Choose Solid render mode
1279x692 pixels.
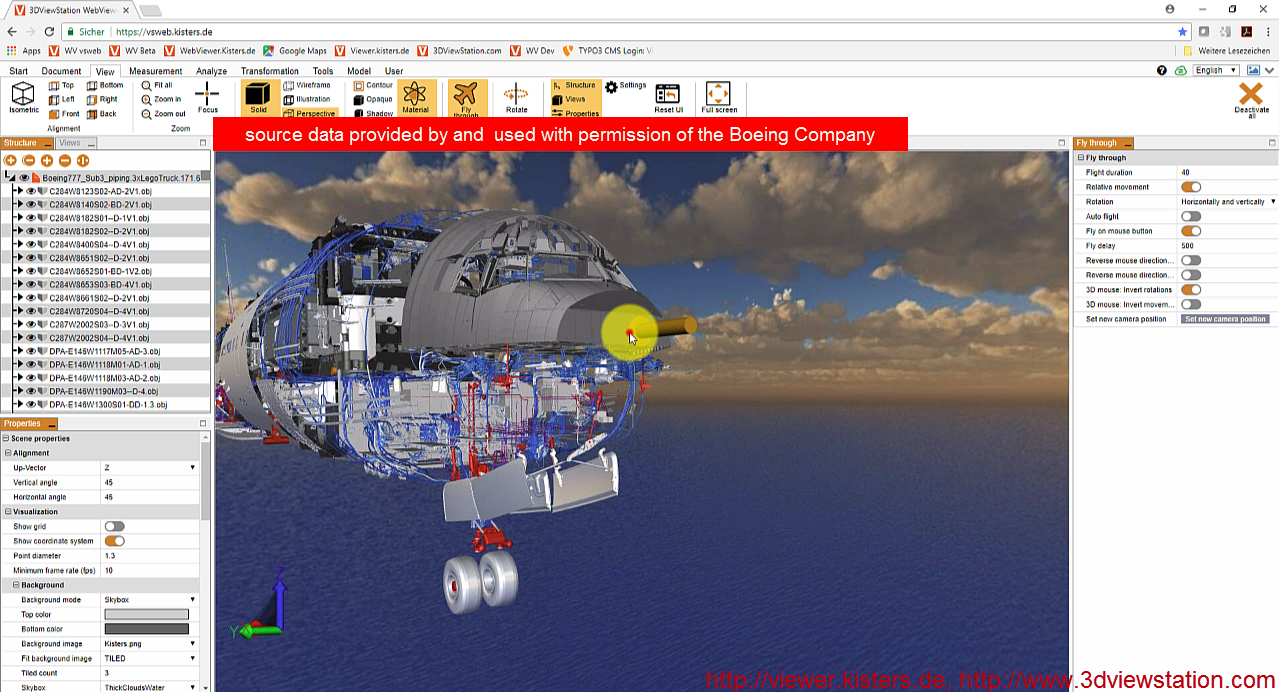pos(258,98)
